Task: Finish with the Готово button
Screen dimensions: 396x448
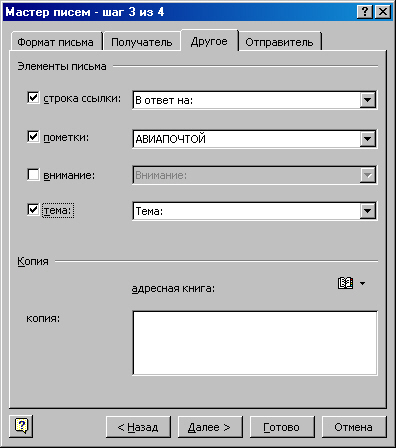Action: 282,427
